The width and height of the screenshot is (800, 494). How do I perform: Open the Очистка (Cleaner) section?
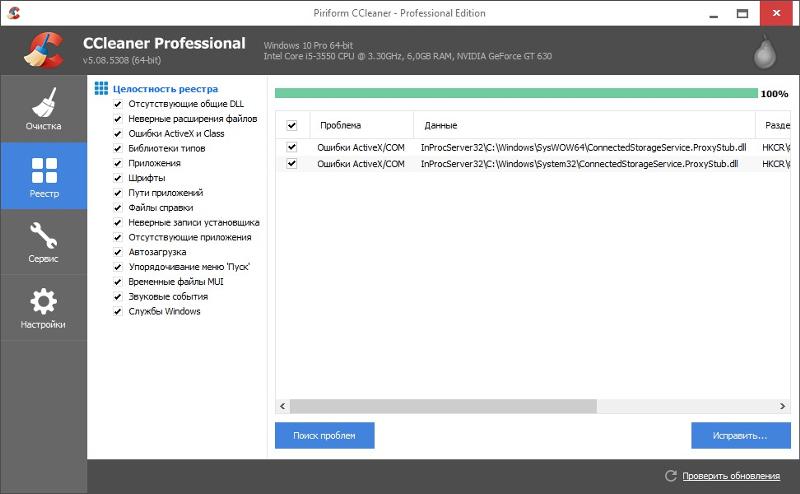[43, 109]
